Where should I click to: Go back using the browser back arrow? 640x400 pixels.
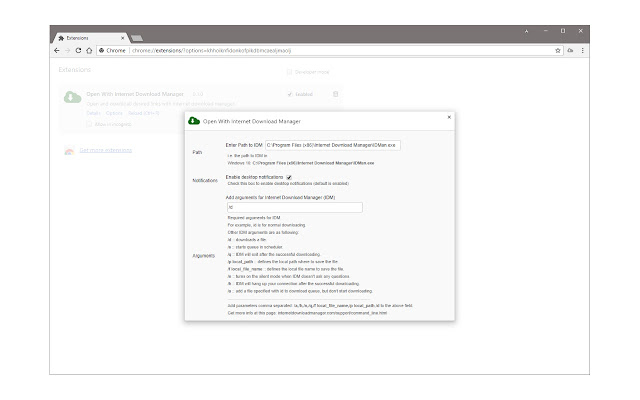57,51
